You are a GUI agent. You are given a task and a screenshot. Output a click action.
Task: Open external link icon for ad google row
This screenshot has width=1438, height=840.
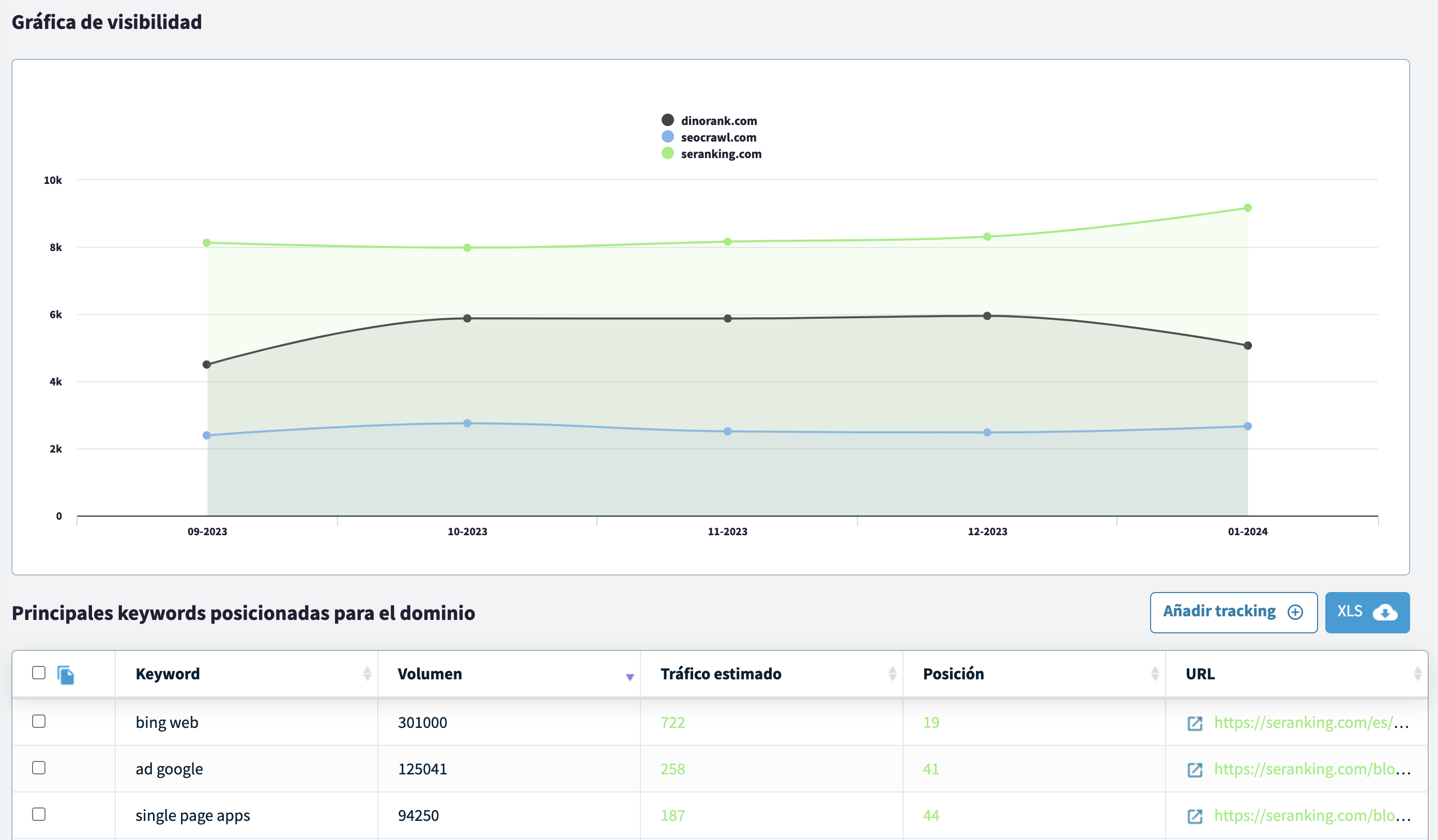point(1195,770)
